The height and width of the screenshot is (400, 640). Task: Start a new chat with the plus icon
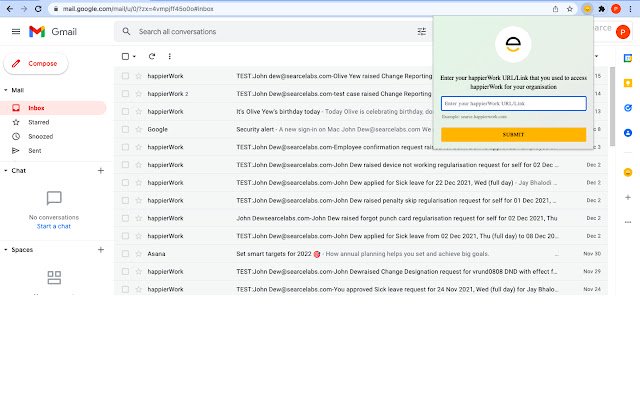pos(101,171)
